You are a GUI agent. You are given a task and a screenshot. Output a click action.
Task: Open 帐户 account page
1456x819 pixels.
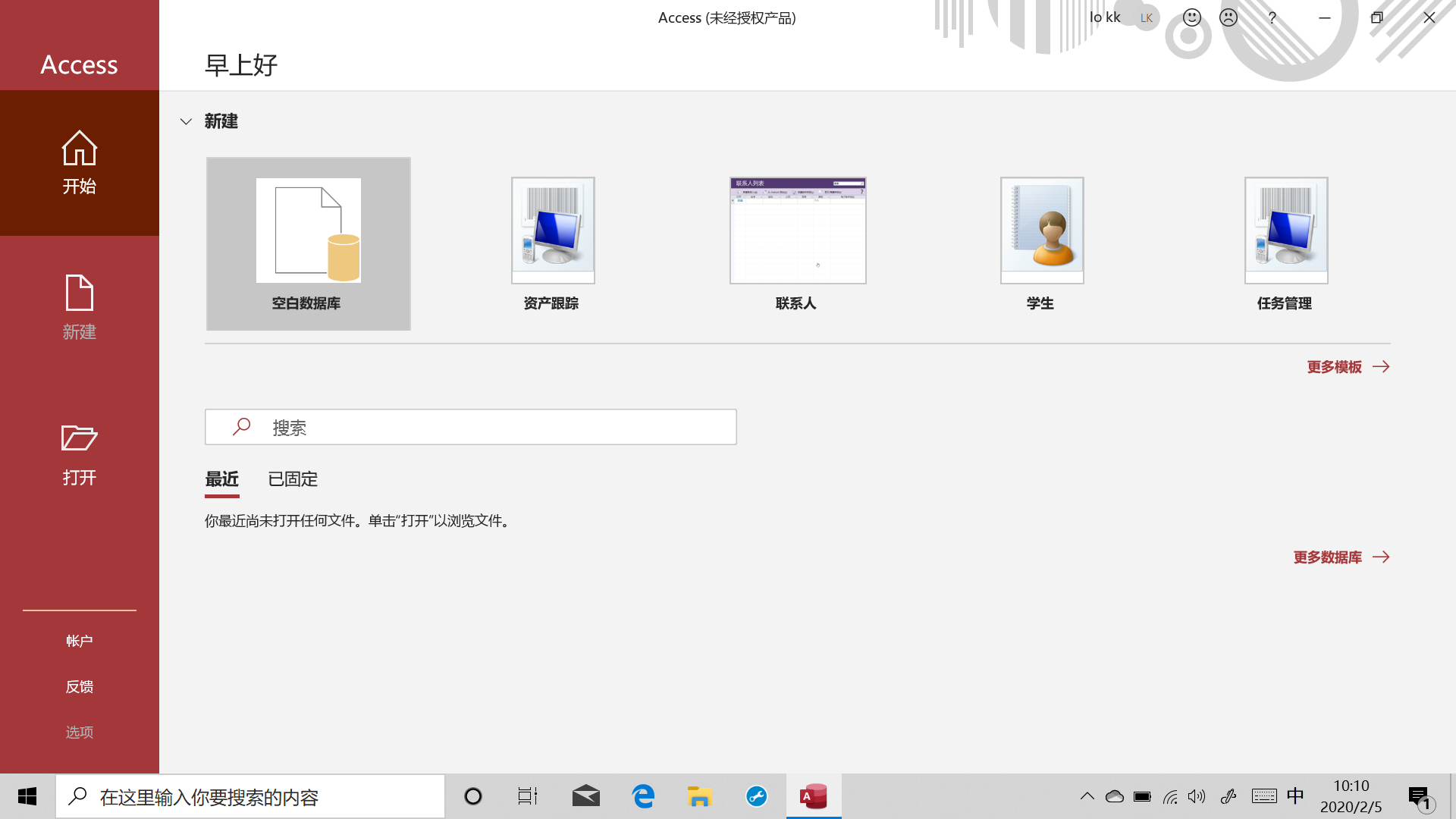click(80, 641)
